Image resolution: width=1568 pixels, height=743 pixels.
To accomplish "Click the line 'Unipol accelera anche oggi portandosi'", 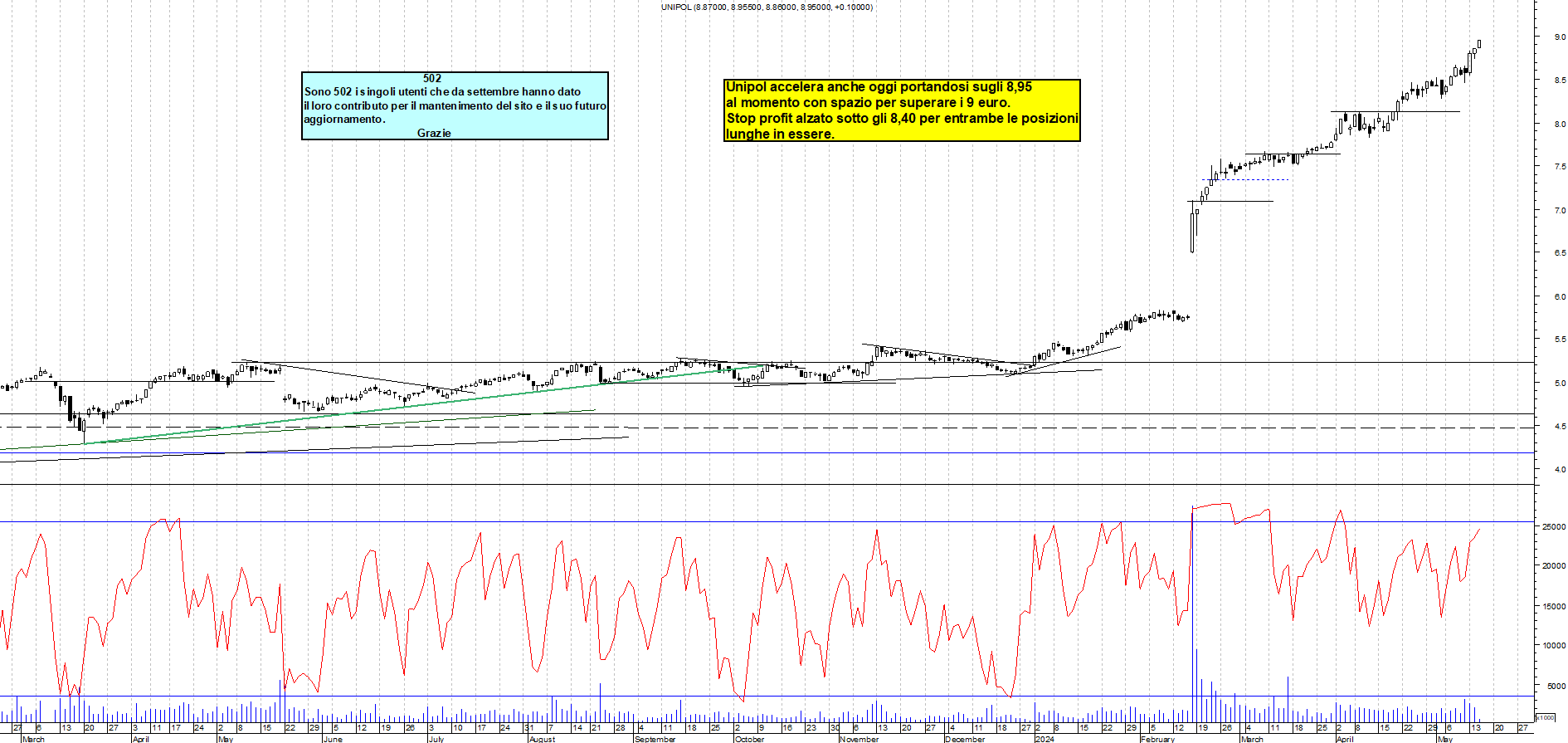I will tap(879, 86).
